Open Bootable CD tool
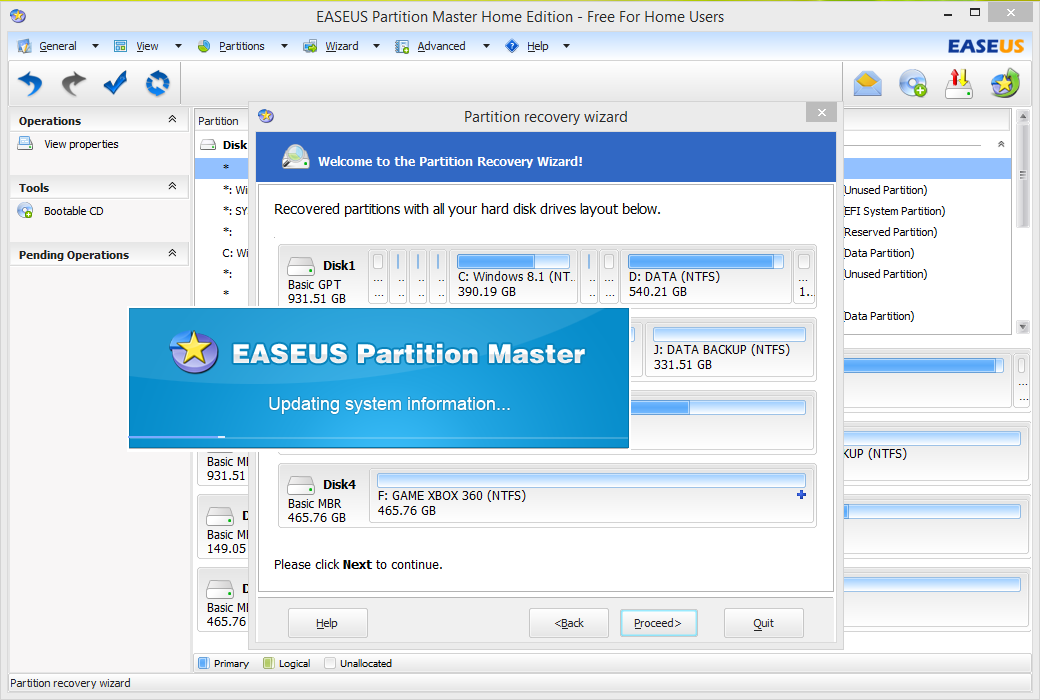This screenshot has height=700, width=1040. [x=74, y=211]
